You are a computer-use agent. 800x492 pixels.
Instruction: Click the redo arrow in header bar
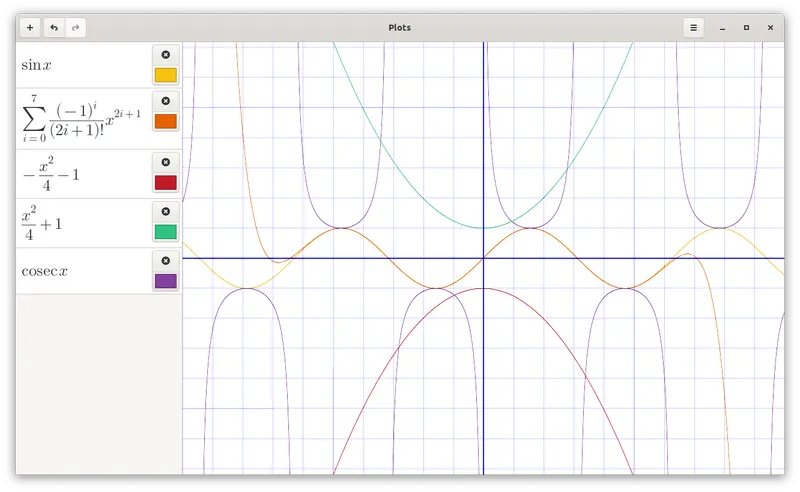pos(75,28)
